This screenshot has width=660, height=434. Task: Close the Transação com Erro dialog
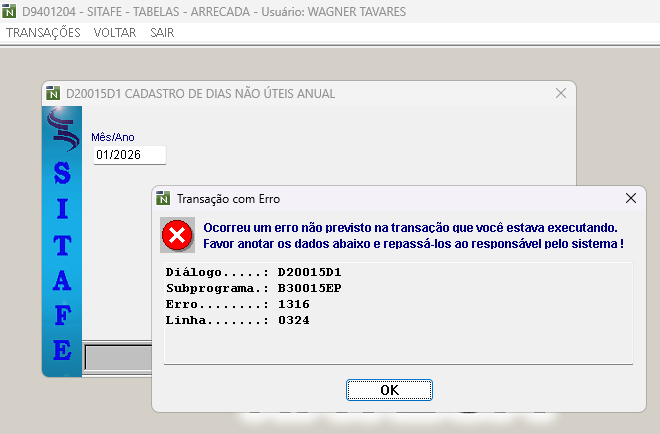tap(631, 198)
